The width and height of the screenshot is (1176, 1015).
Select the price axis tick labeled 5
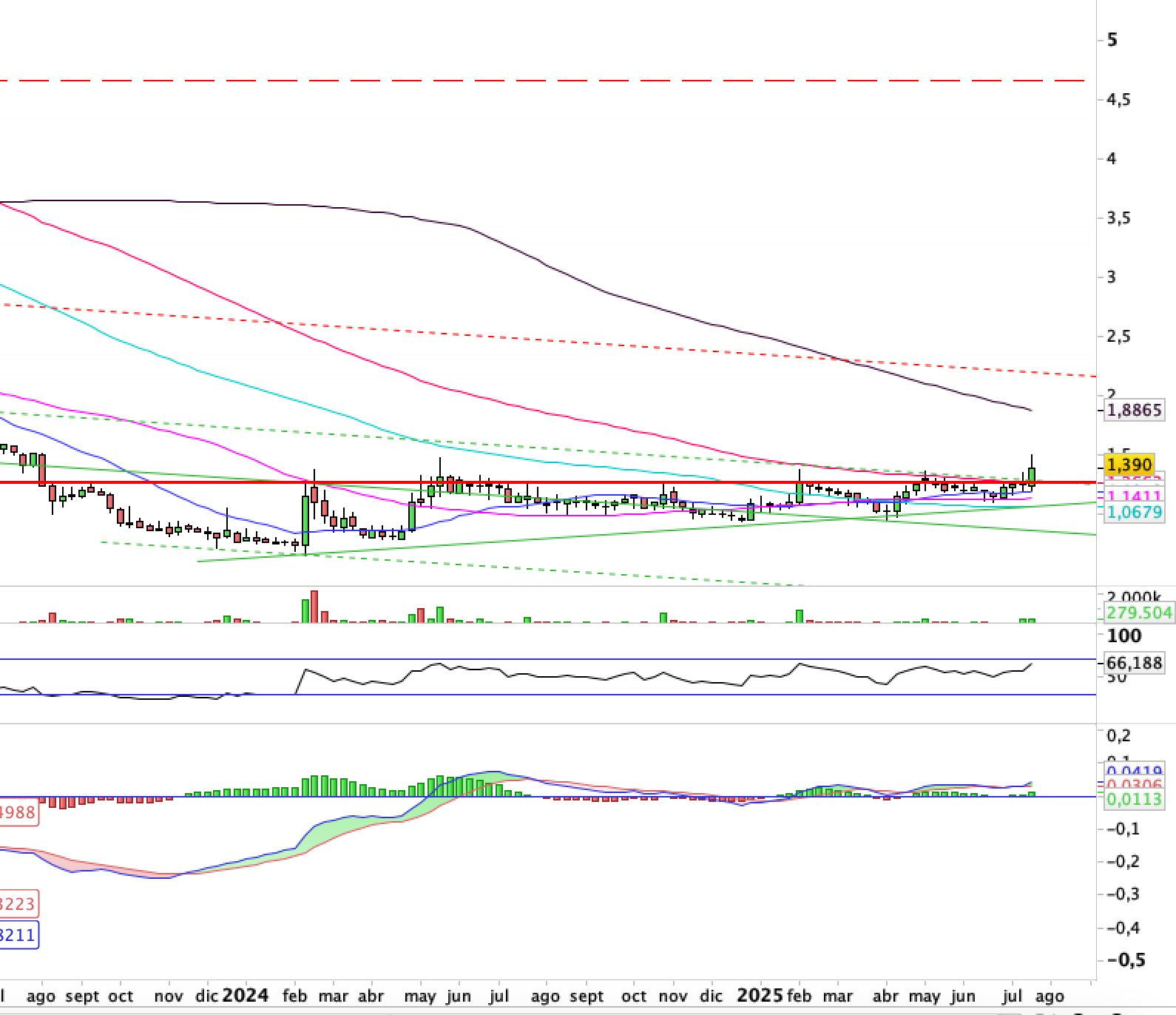(1112, 40)
